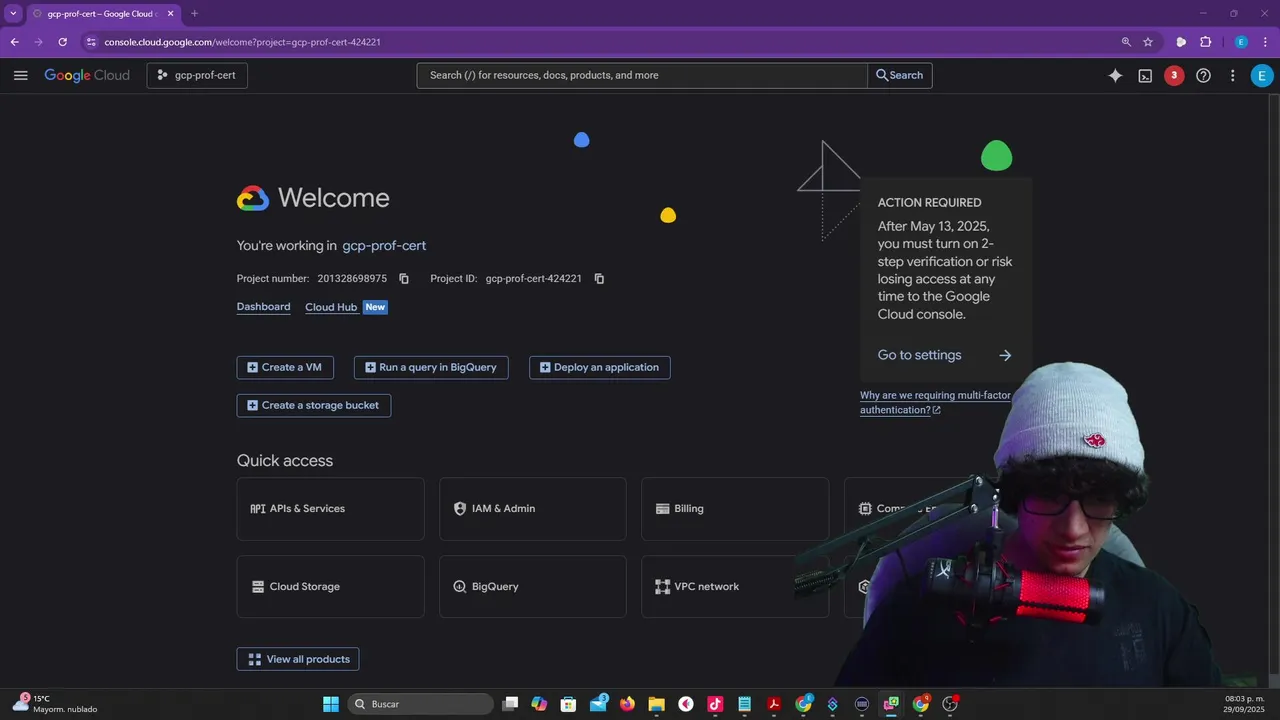
Task: Open Microsoft Store from the taskbar
Action: [x=569, y=704]
